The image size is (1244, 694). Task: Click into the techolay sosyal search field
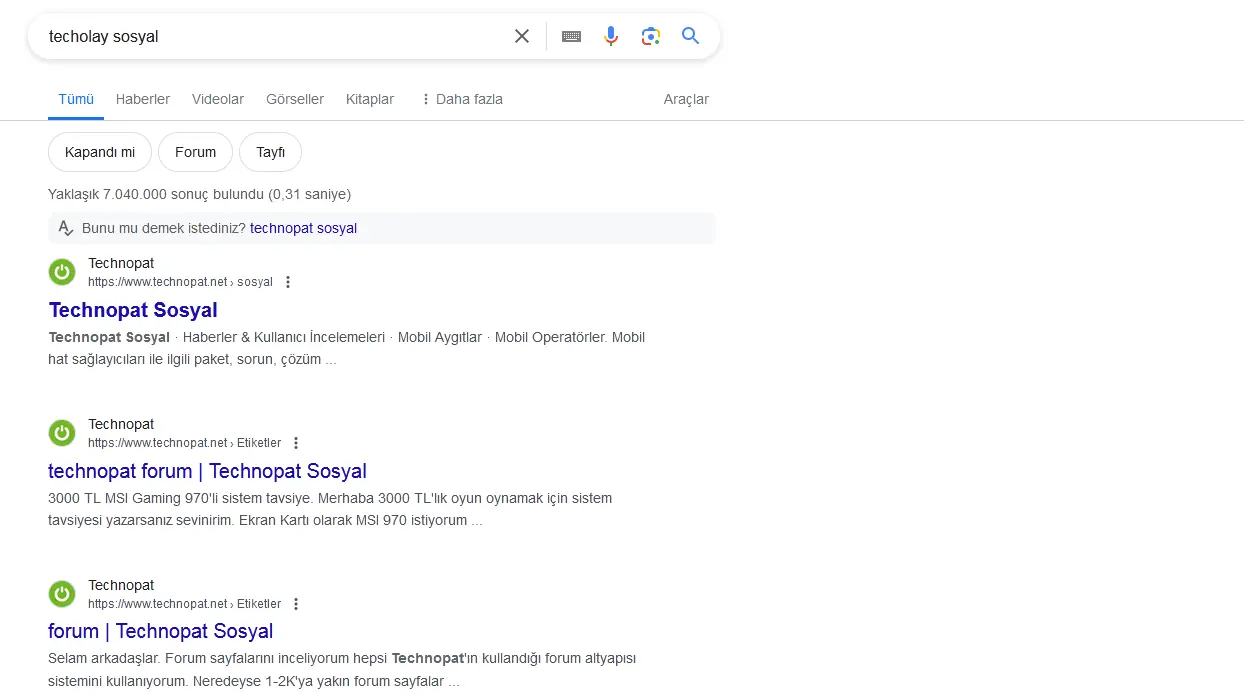(270, 36)
